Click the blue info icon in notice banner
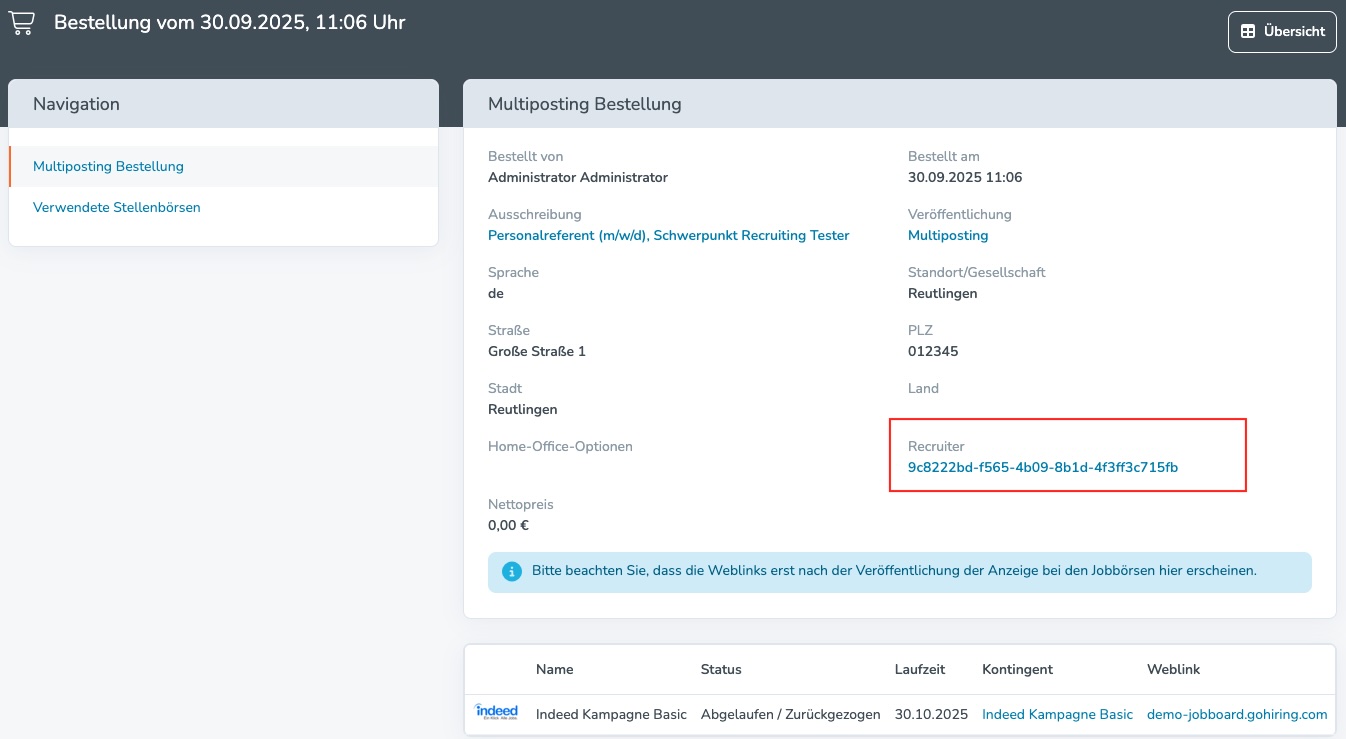 [512, 572]
